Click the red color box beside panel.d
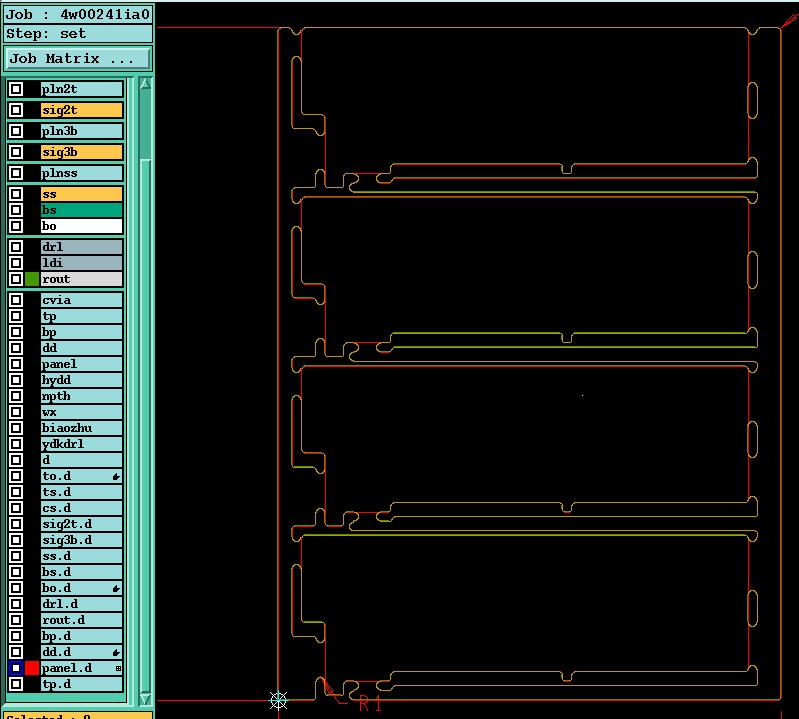This screenshot has height=719, width=799. (x=32, y=668)
